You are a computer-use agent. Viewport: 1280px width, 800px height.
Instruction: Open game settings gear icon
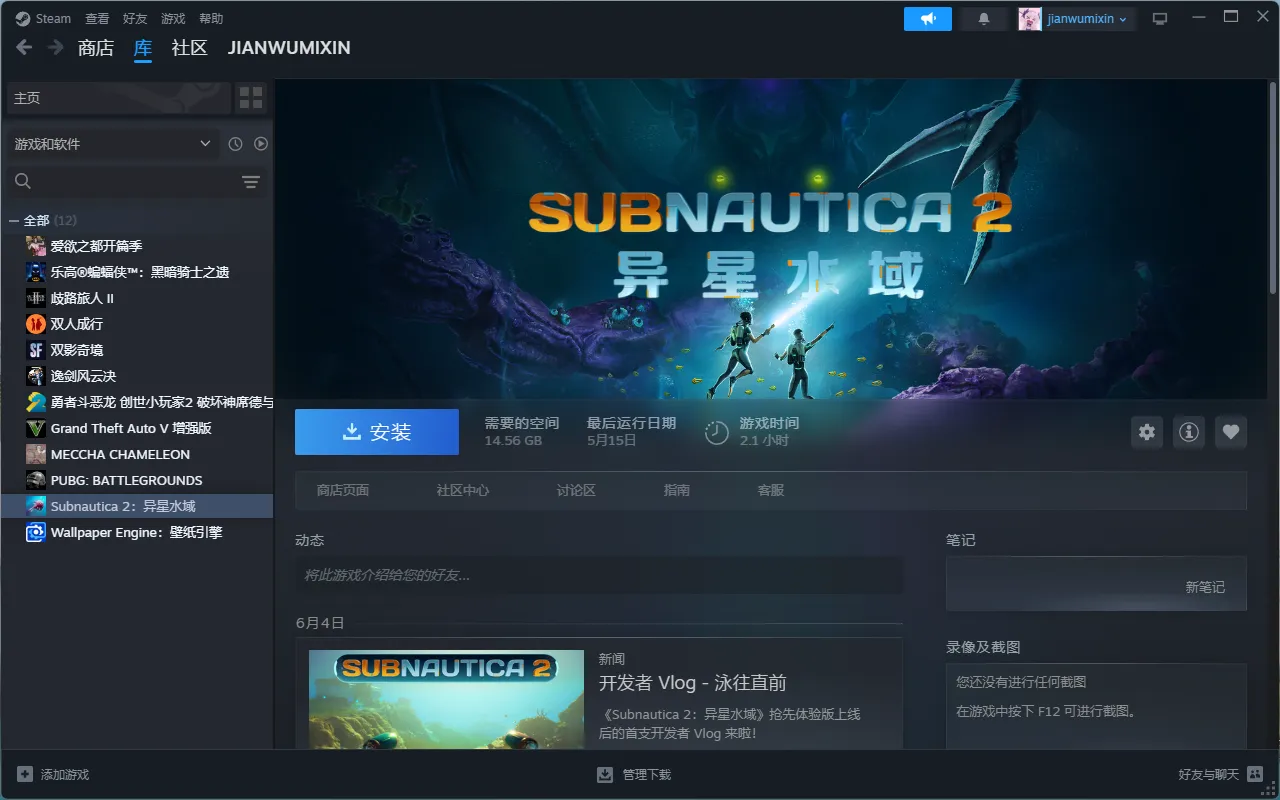click(1147, 432)
